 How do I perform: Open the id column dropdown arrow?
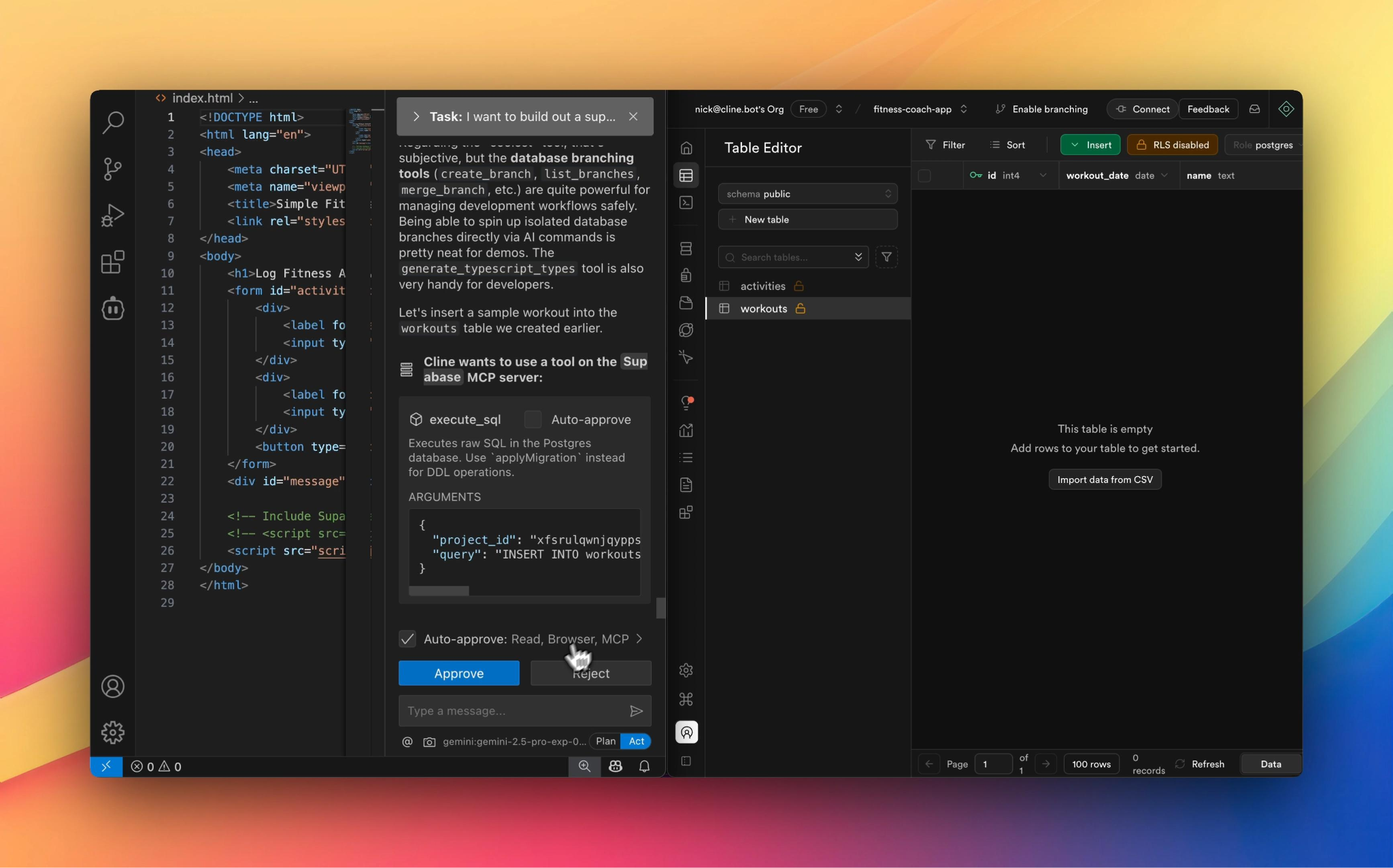click(x=1043, y=176)
